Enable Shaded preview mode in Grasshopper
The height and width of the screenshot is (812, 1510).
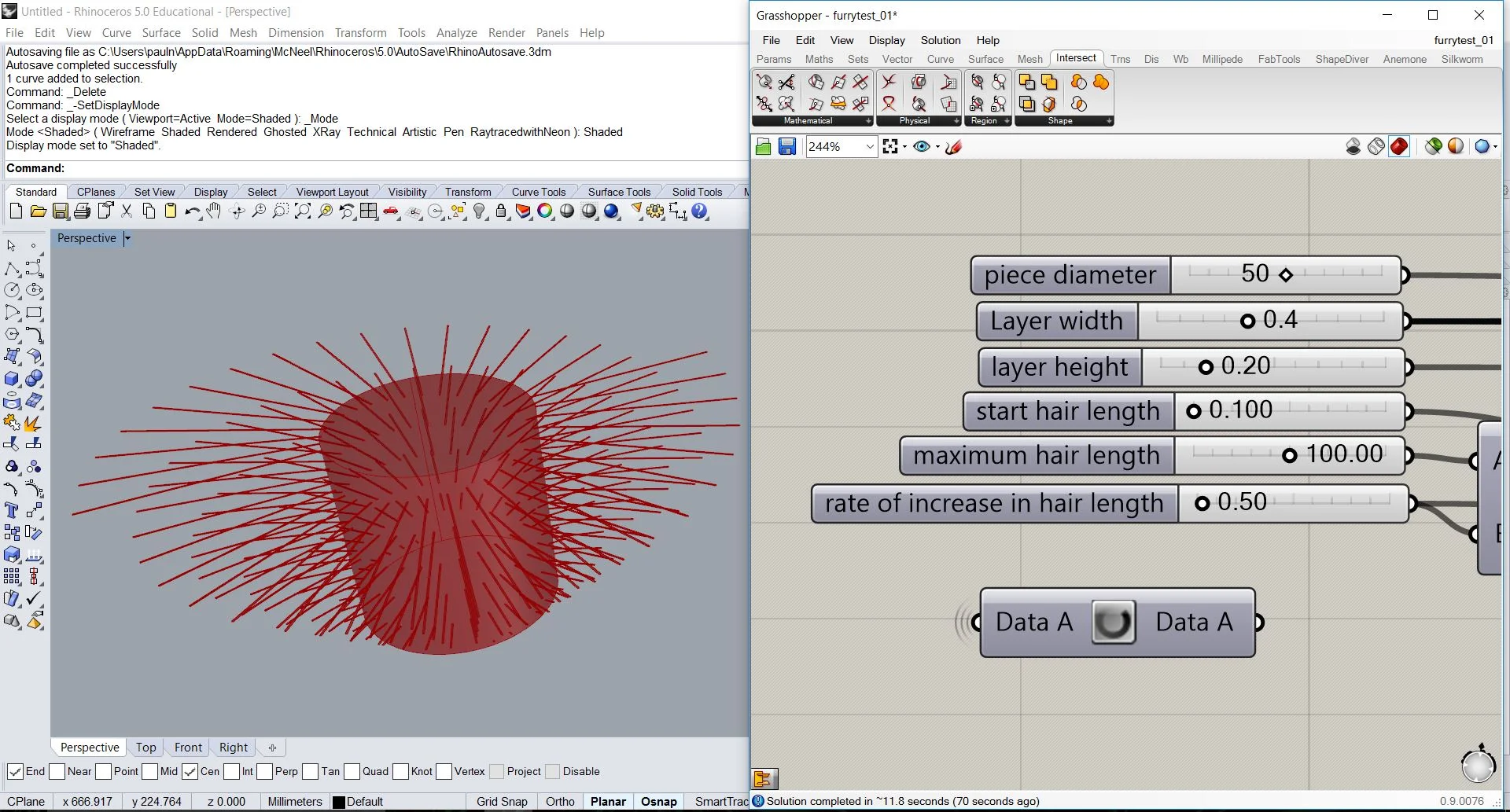point(1399,146)
